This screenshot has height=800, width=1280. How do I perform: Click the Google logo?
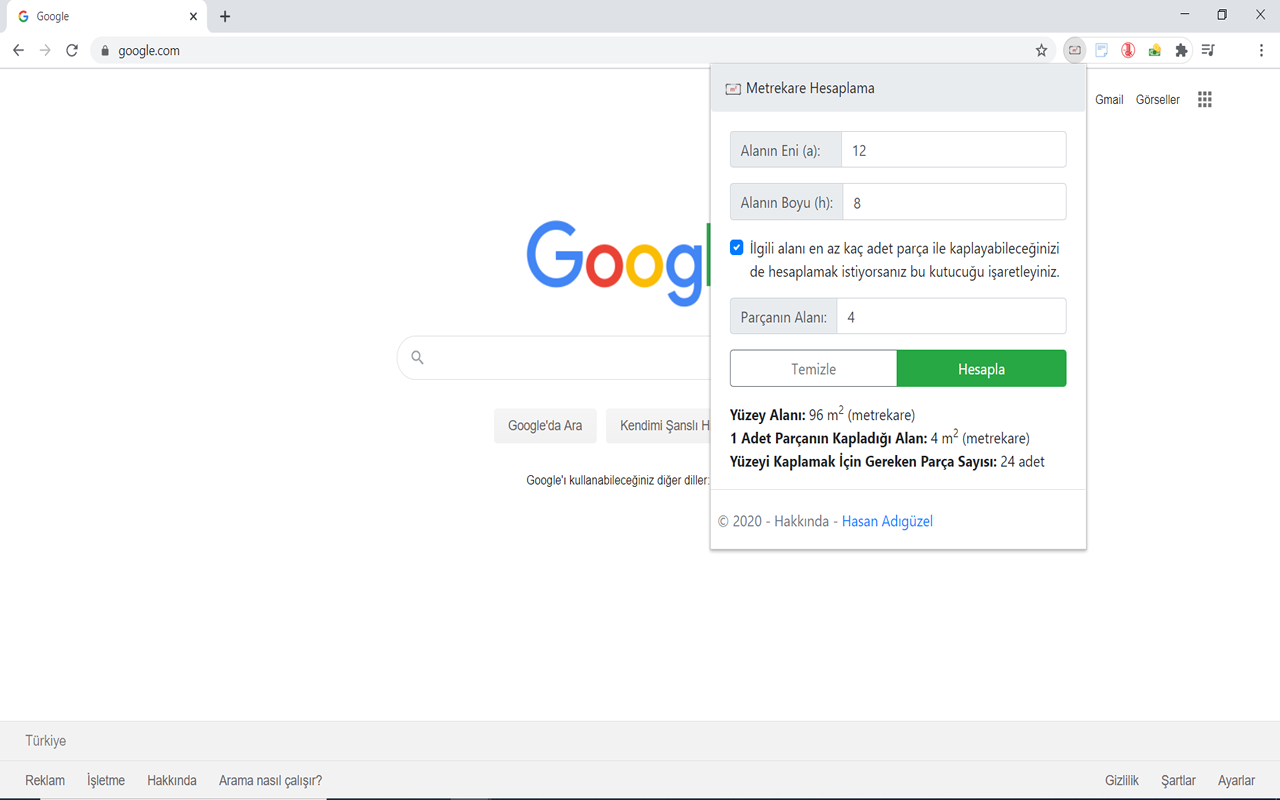pos(617,262)
